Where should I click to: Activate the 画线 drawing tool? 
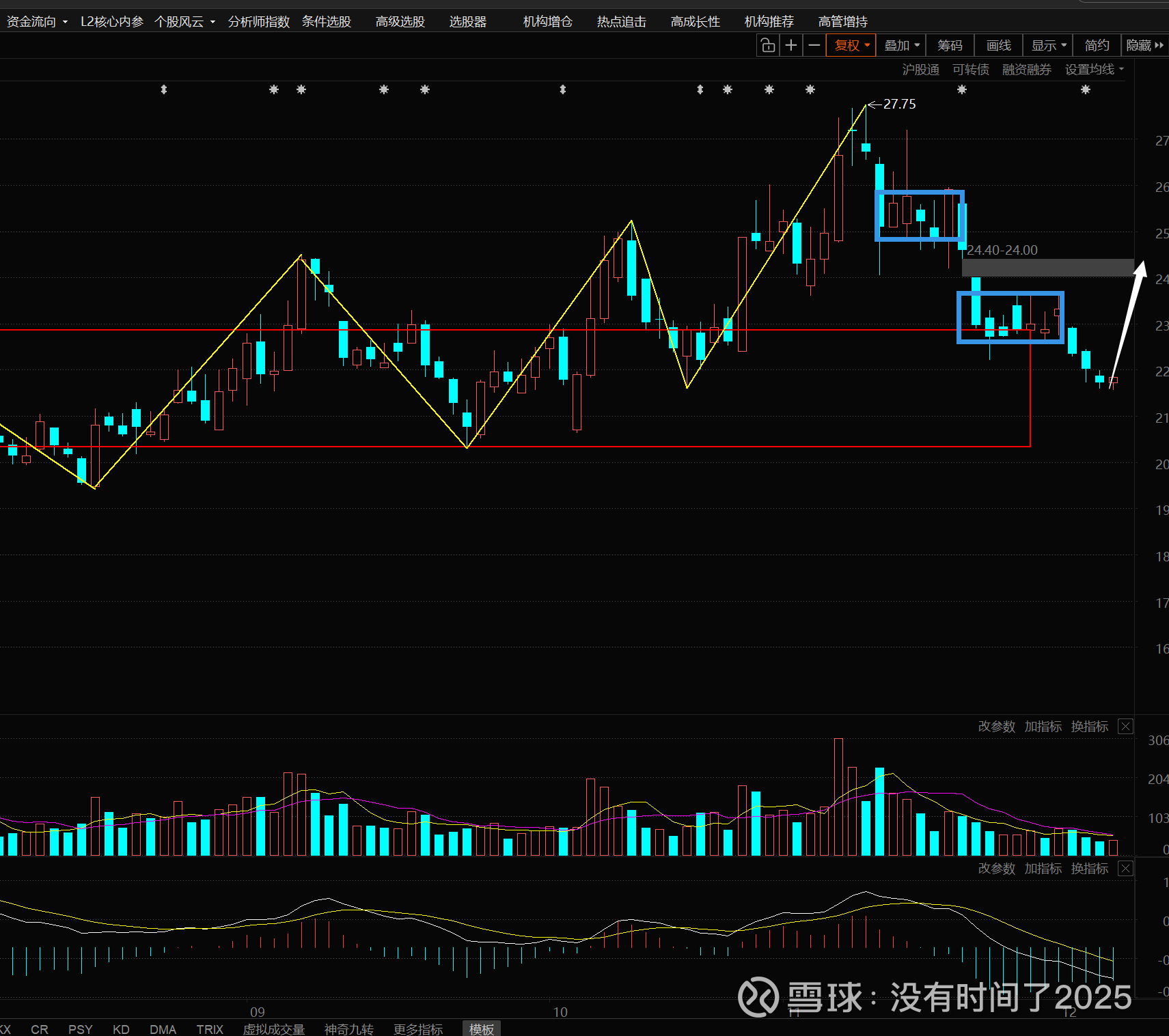999,46
